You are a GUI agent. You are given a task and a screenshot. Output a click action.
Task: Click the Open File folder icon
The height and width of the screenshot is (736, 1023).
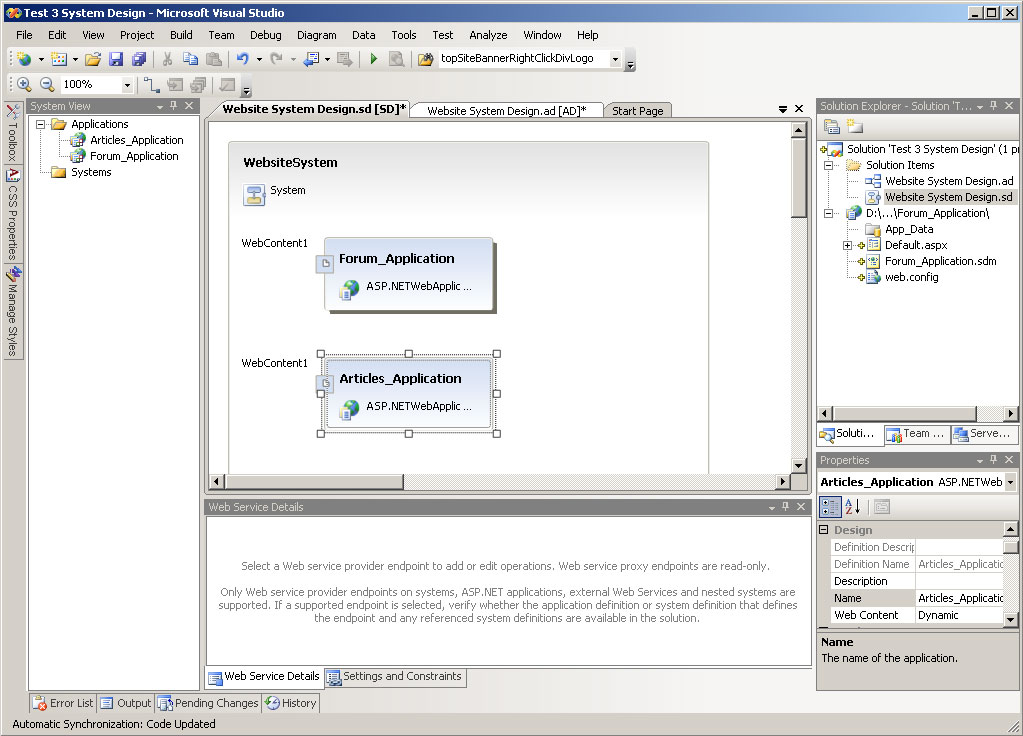tap(93, 59)
